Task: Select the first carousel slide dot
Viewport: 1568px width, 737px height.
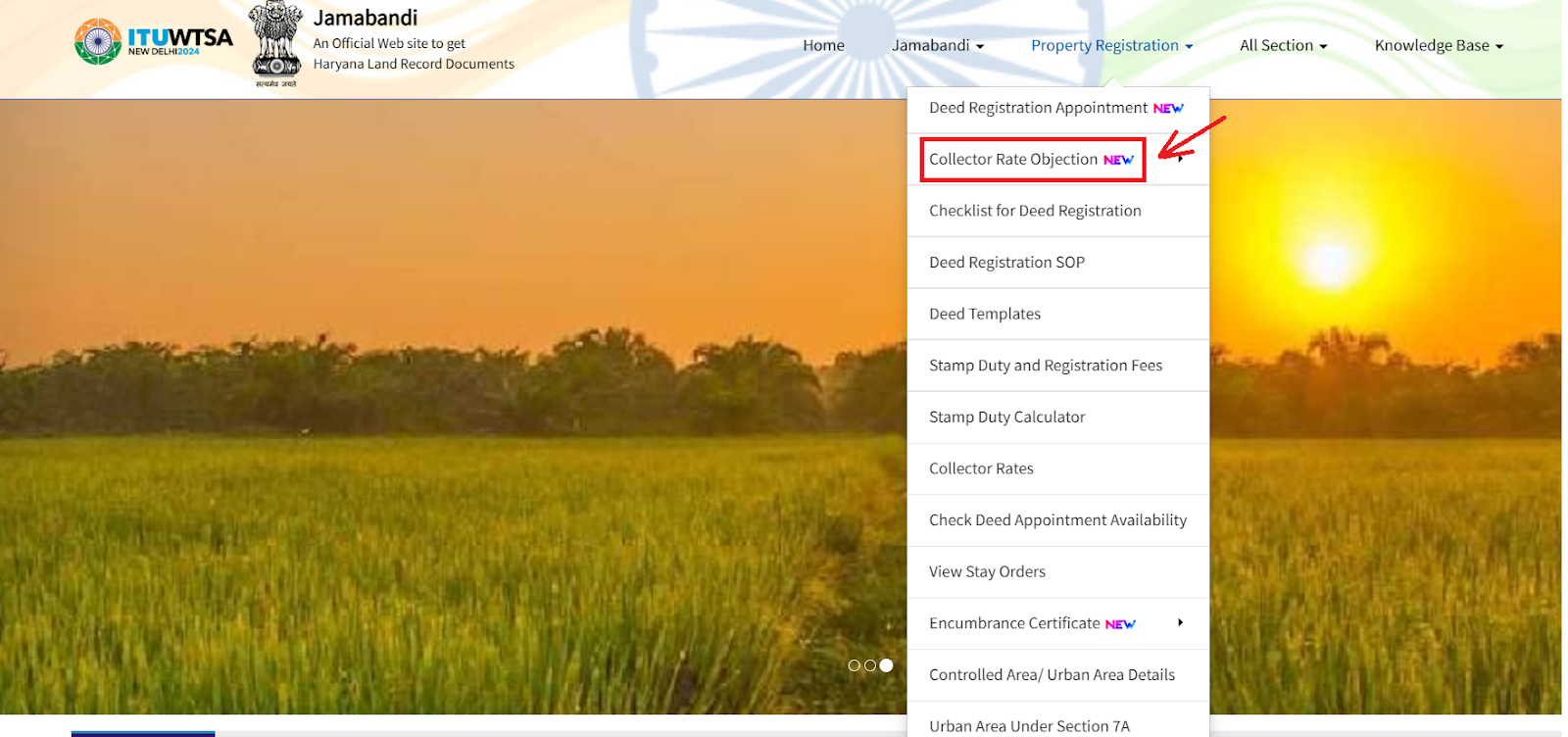Action: [x=854, y=665]
